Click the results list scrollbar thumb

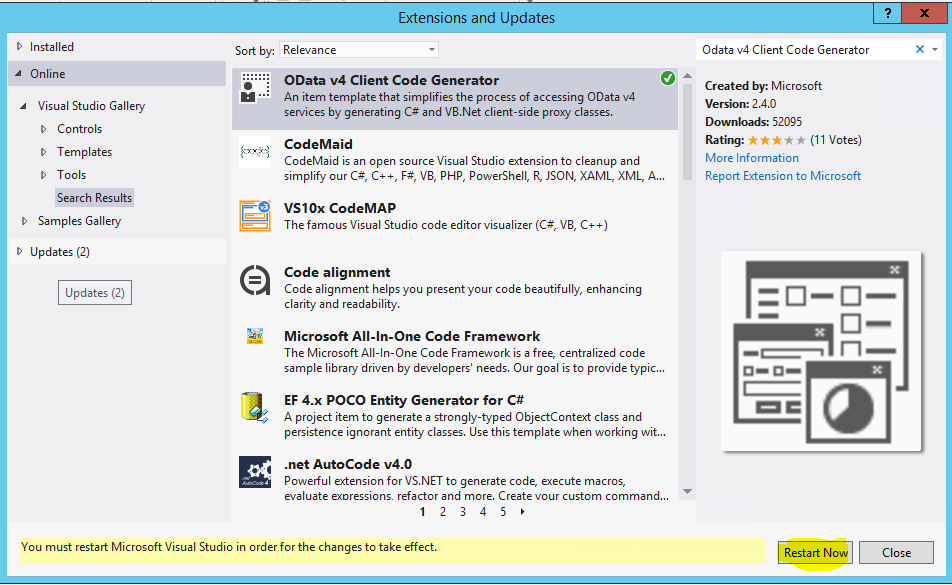coord(687,132)
